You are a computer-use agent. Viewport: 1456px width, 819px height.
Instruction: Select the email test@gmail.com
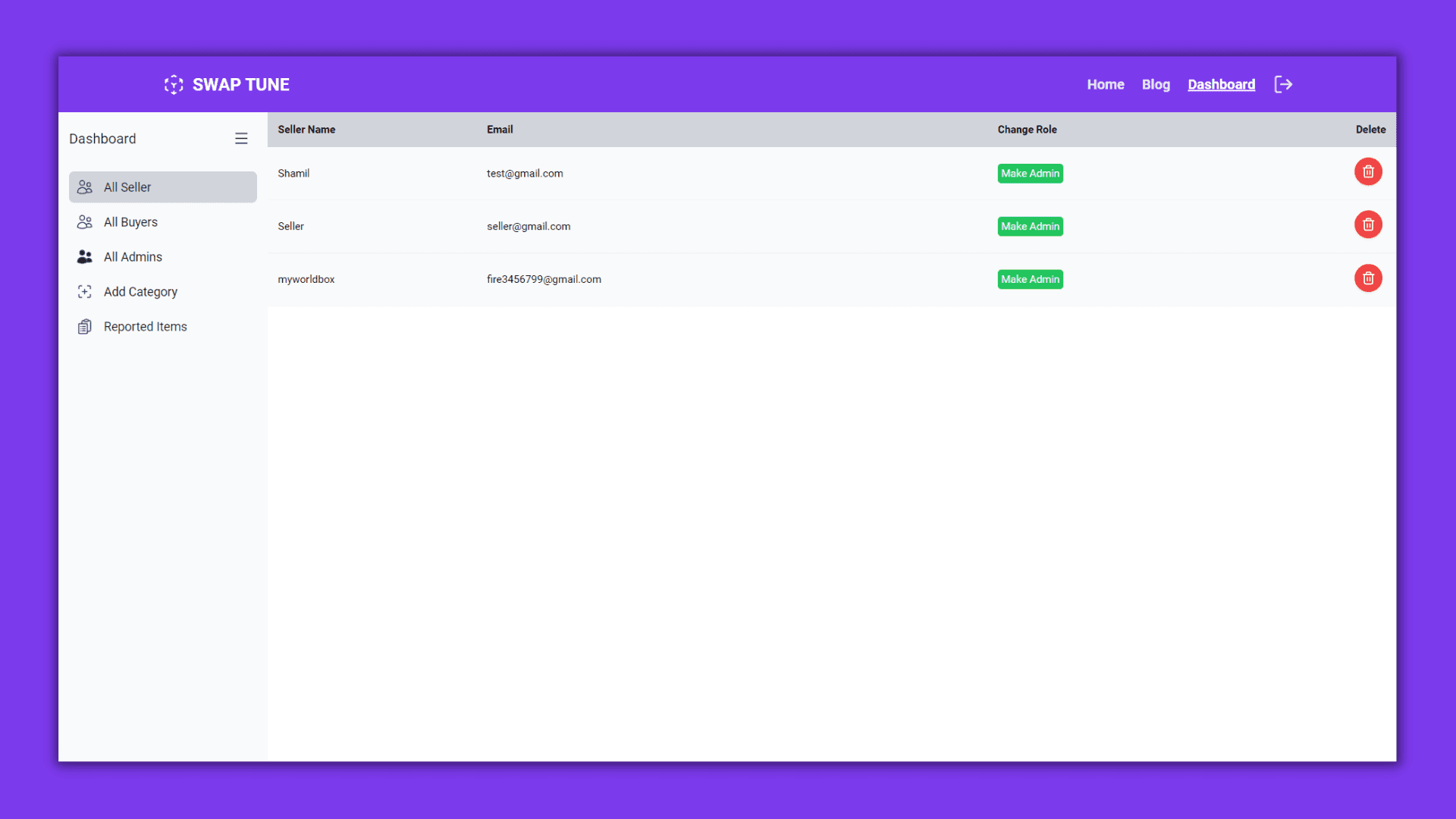coord(525,174)
